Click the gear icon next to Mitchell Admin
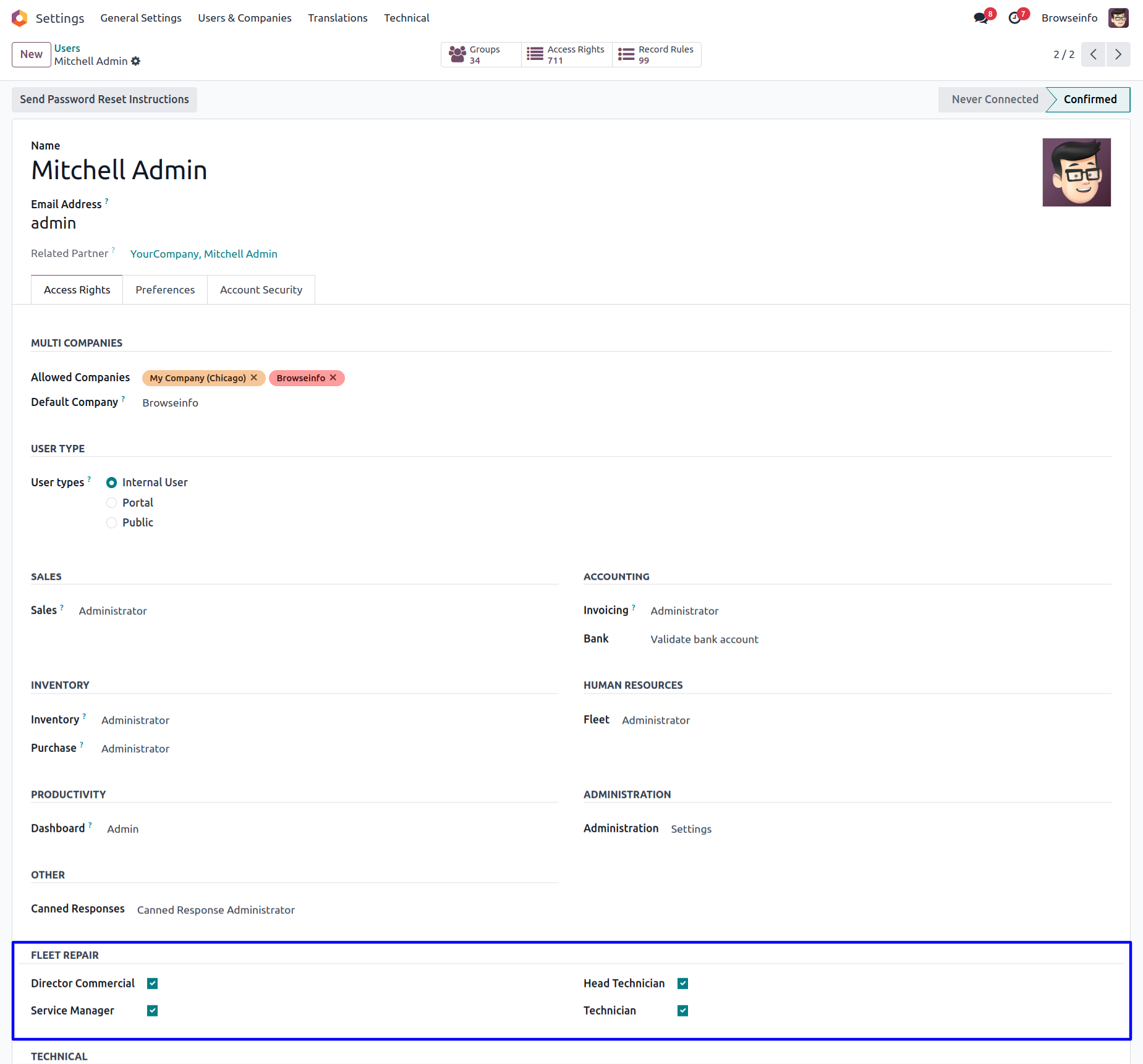The width and height of the screenshot is (1143, 1064). point(136,61)
